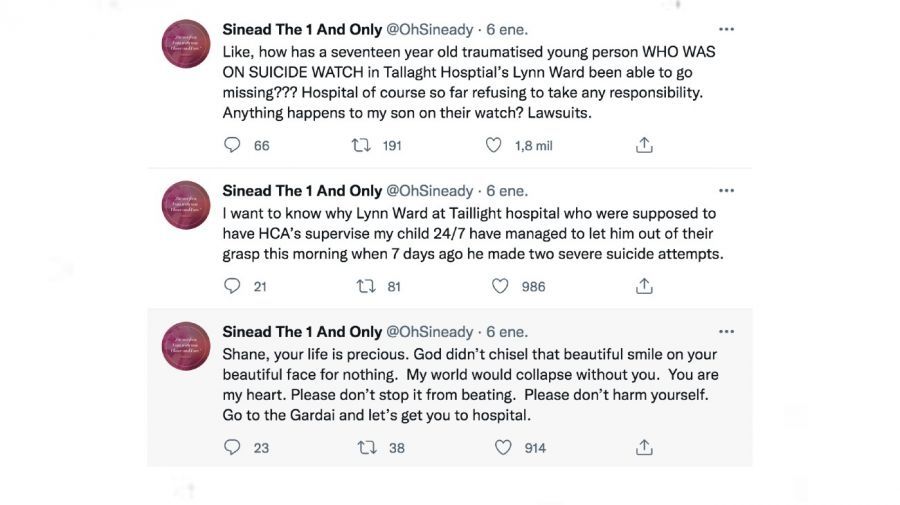Open more options on the second tweet
This screenshot has height=505, width=900.
pyautogui.click(x=727, y=190)
